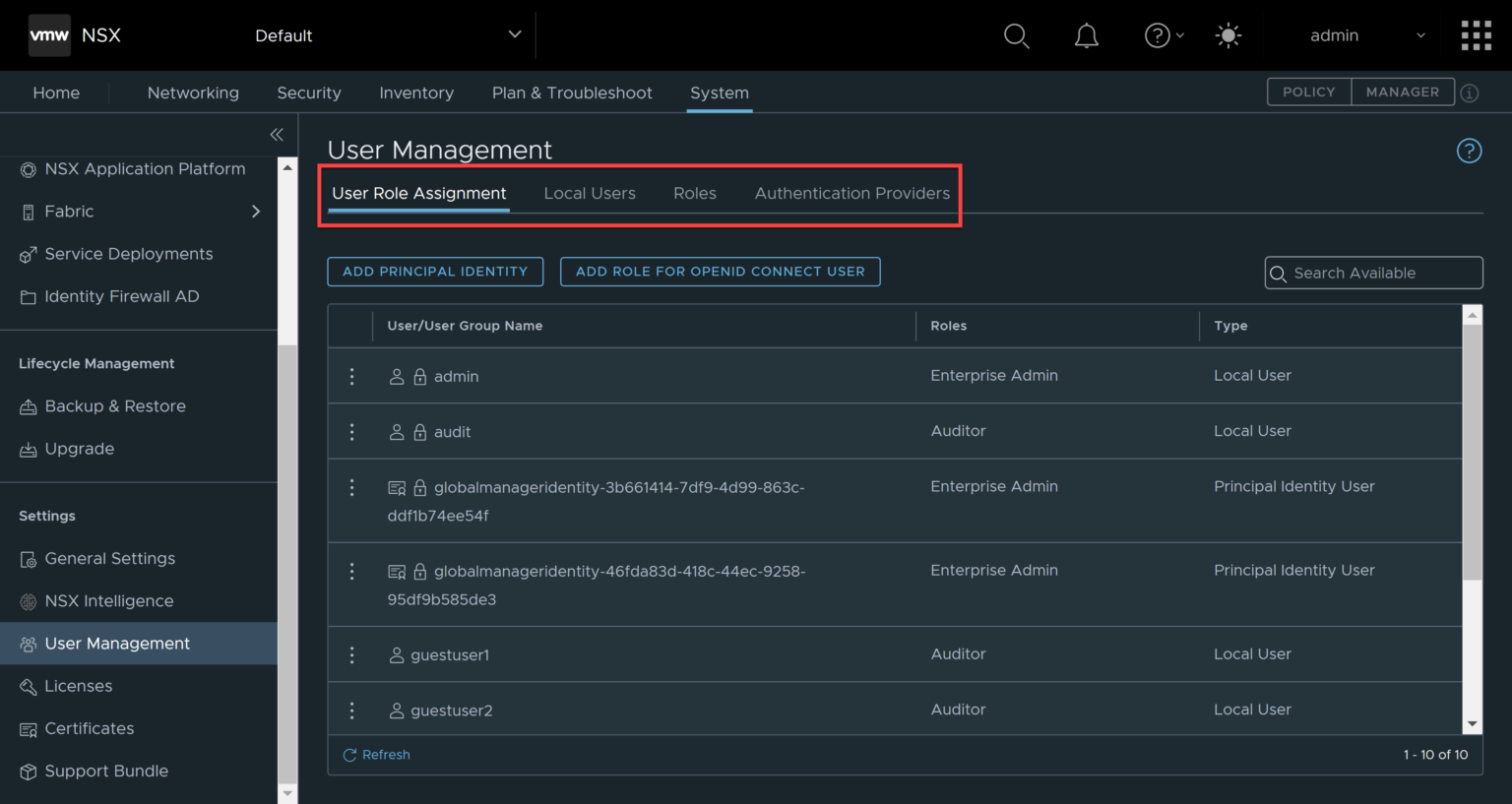Click the user icon next to guestuser1
Image resolution: width=1512 pixels, height=804 pixels.
(x=397, y=654)
